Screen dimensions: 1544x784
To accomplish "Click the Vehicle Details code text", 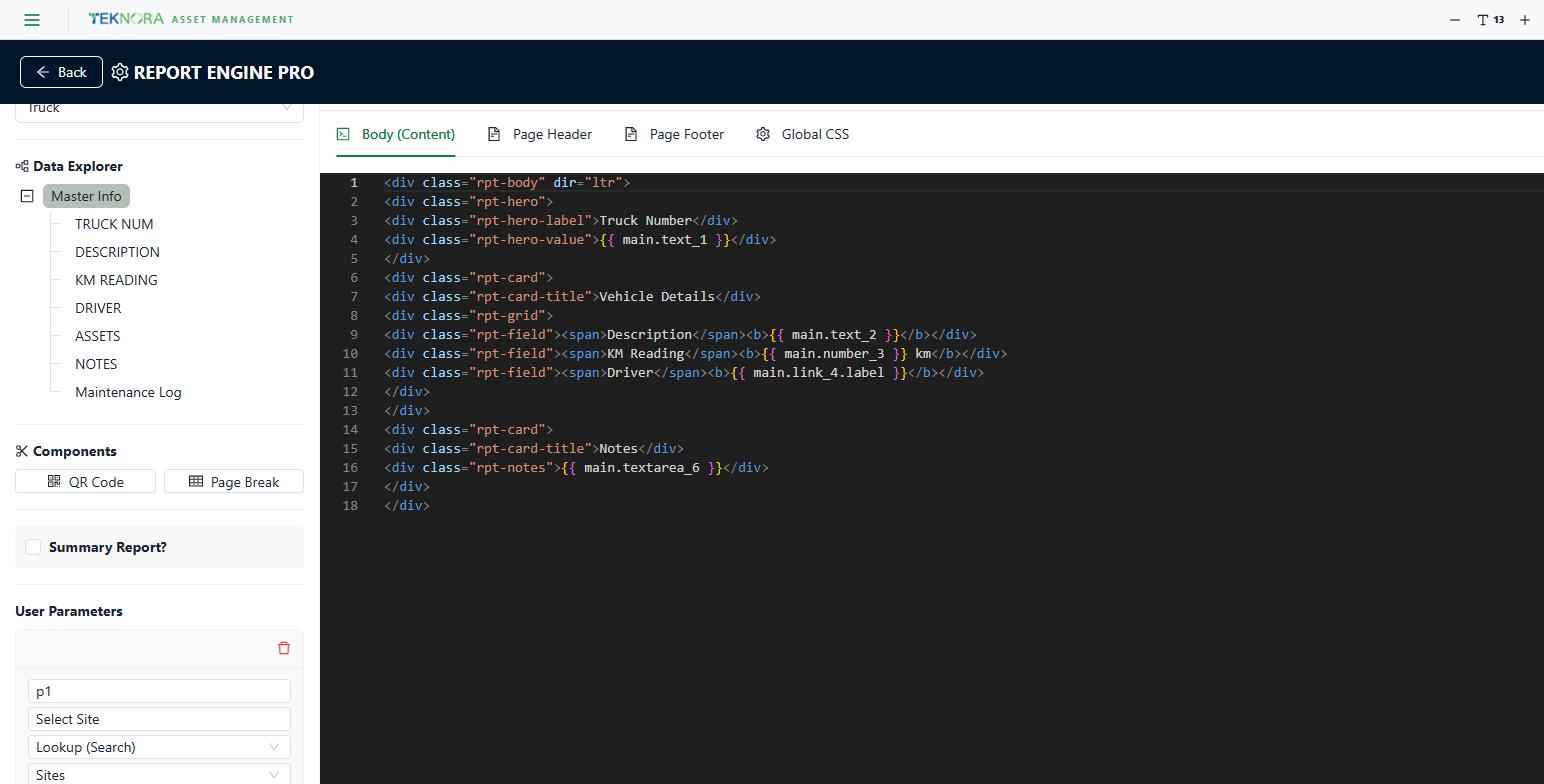I will point(657,297).
